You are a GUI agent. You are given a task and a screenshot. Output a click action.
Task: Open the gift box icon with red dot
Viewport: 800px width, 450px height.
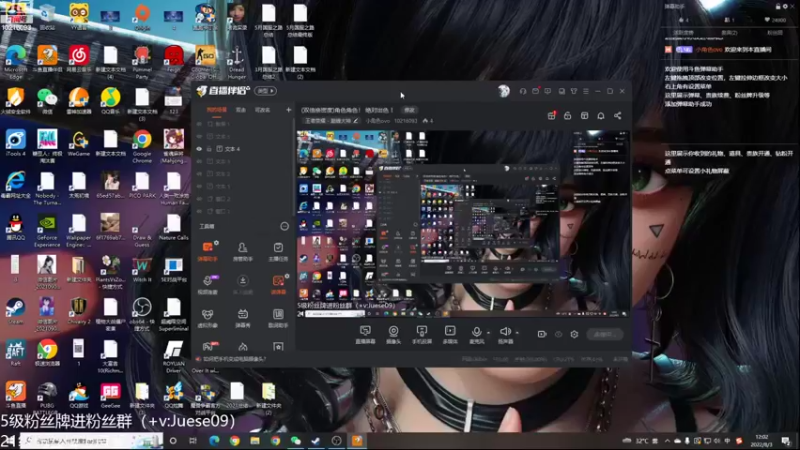(x=552, y=115)
